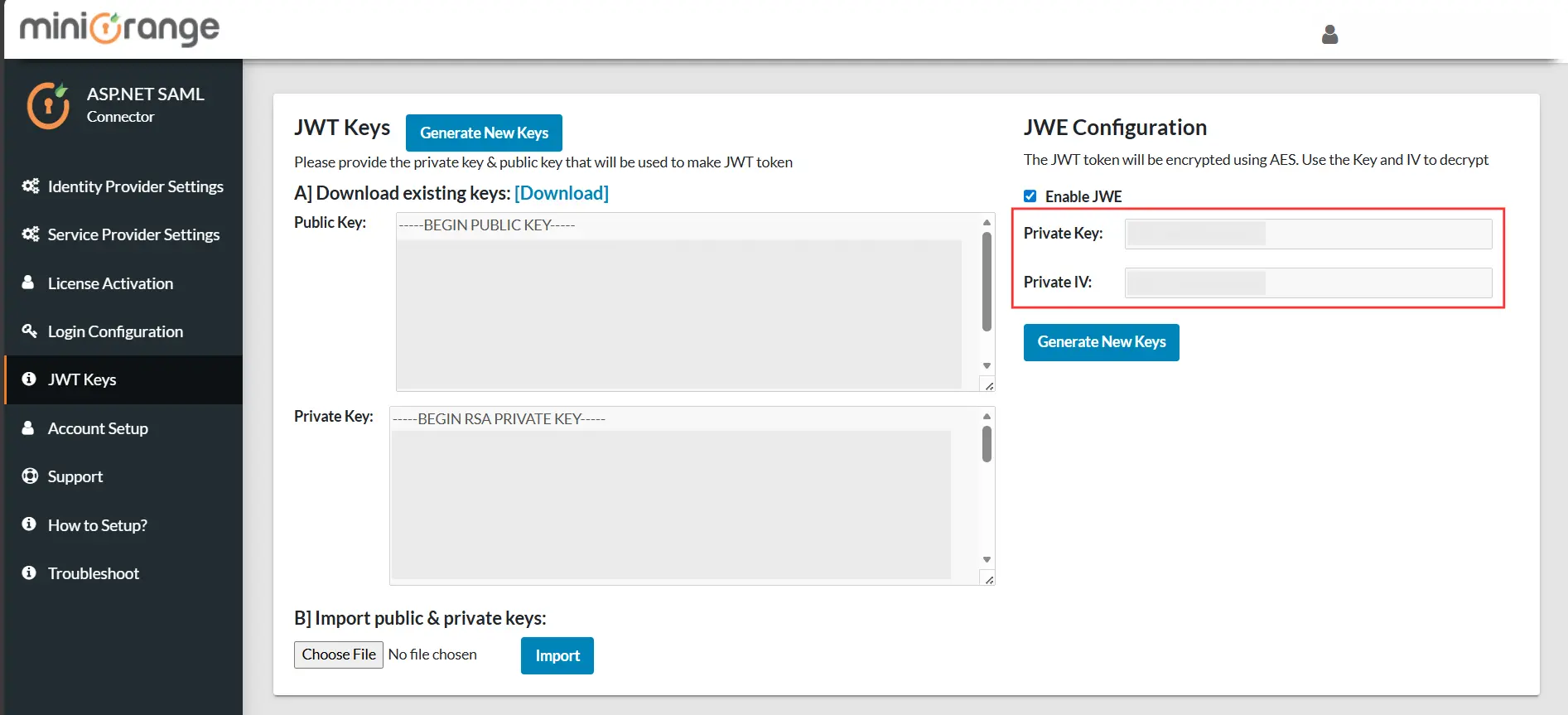Click the lifebuoy icon beside Support
The image size is (1568, 715).
[x=30, y=476]
